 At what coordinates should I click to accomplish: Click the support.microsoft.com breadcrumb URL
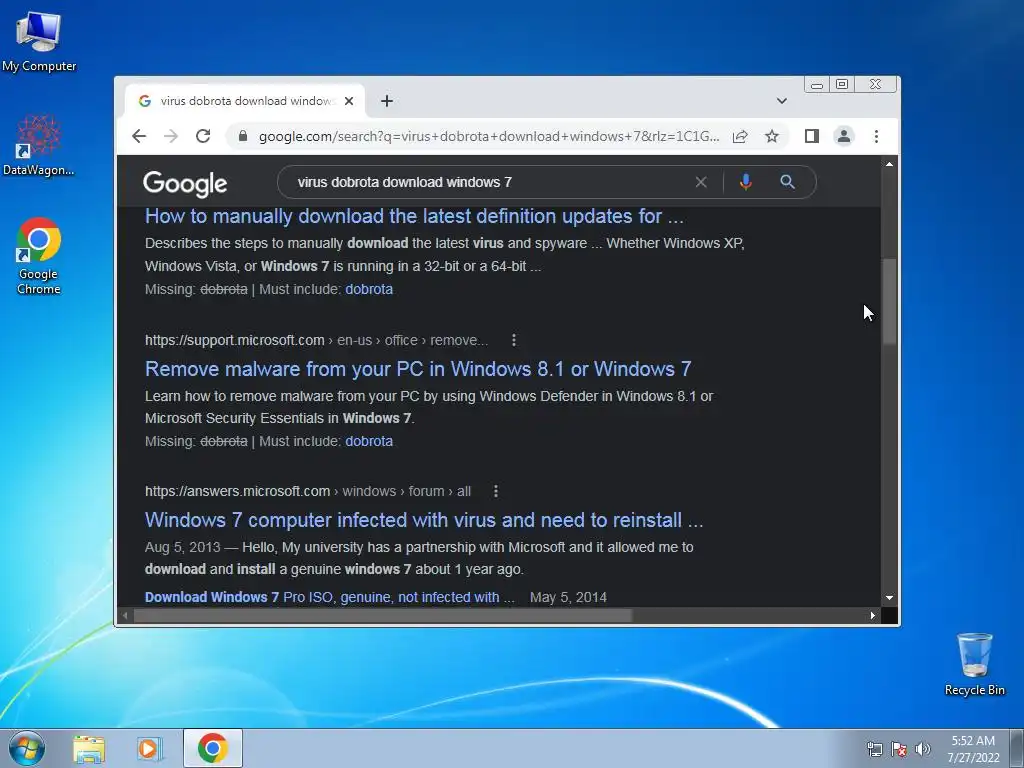[x=316, y=340]
